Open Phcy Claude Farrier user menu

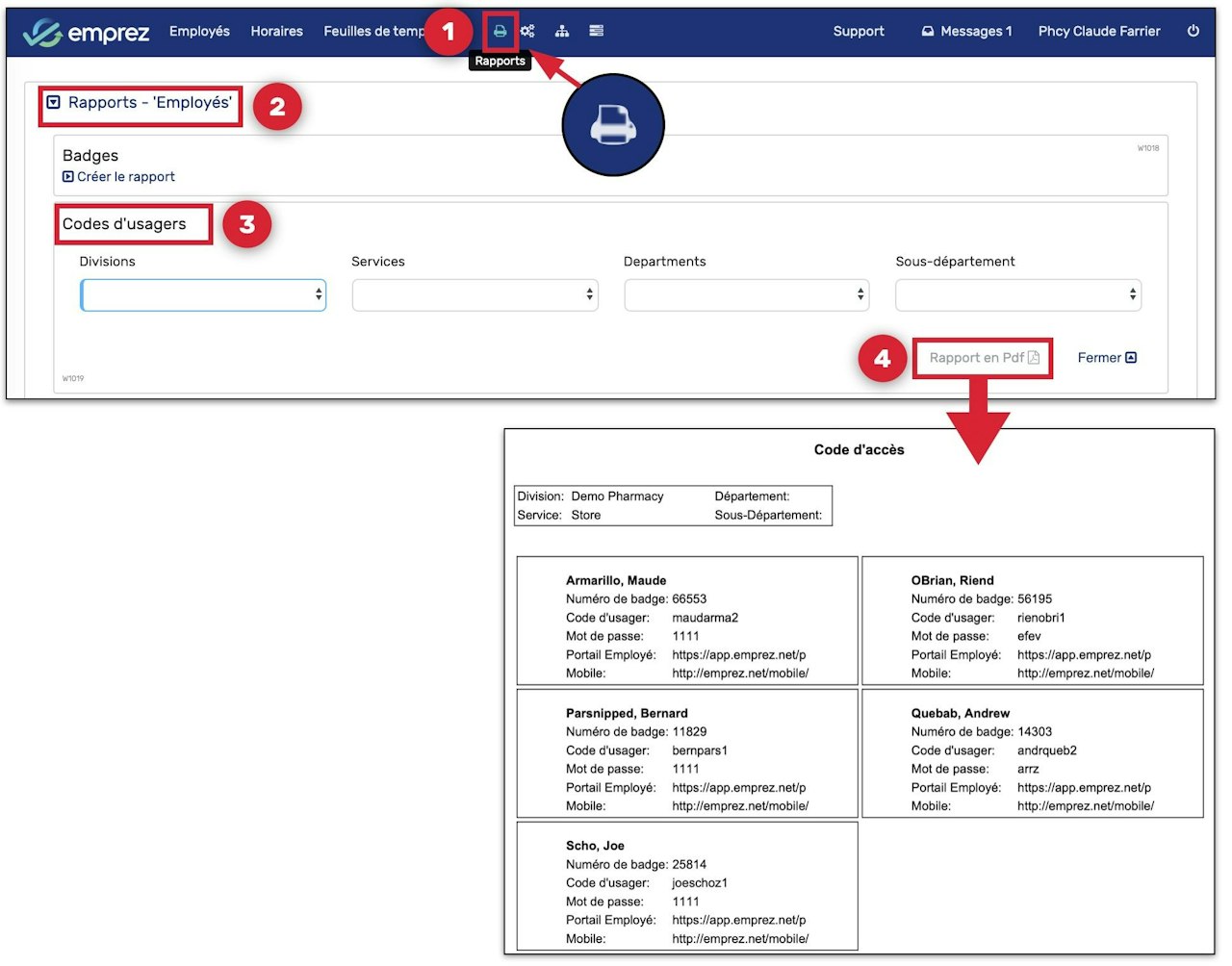[1098, 32]
